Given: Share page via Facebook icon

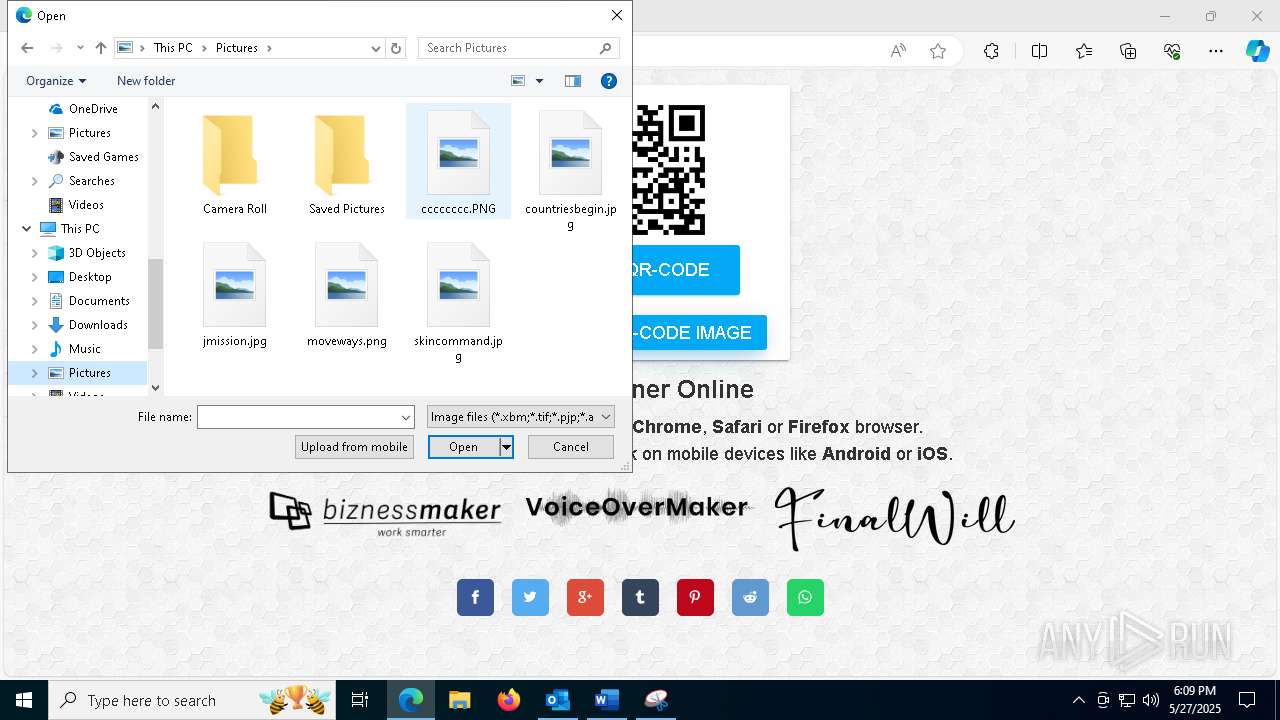Looking at the screenshot, I should coord(475,598).
